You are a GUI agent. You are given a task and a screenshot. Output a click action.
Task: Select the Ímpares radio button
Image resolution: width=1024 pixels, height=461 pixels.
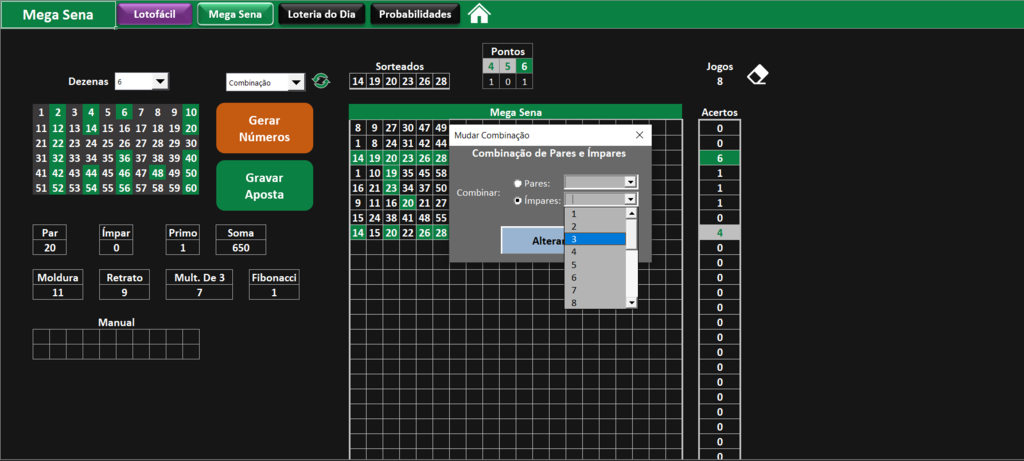tap(518, 201)
